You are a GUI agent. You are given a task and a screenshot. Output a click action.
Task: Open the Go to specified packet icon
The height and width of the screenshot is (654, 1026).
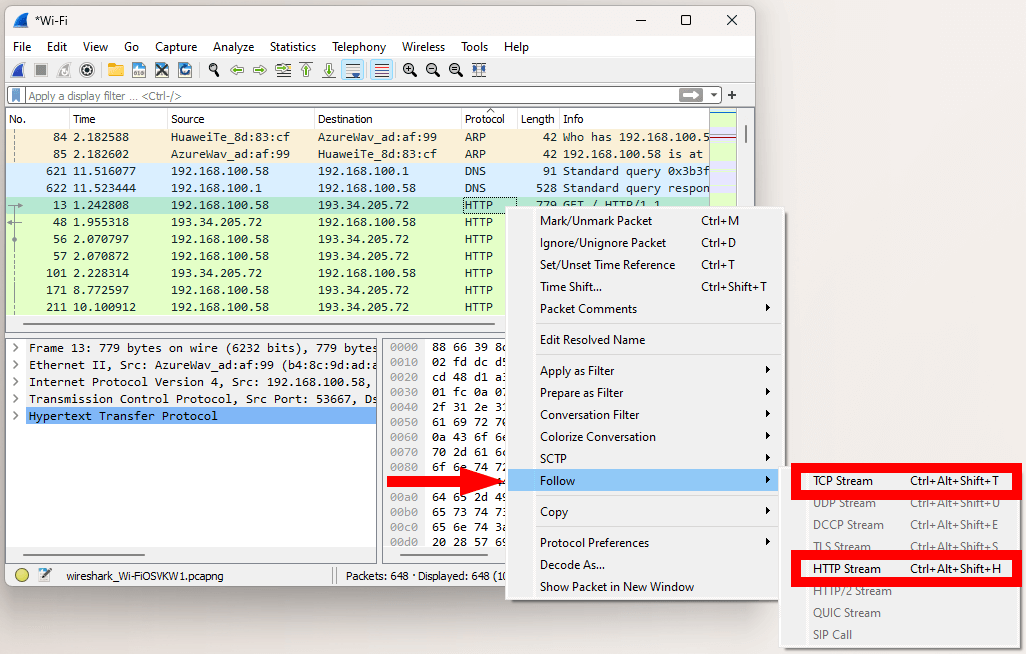(x=283, y=70)
